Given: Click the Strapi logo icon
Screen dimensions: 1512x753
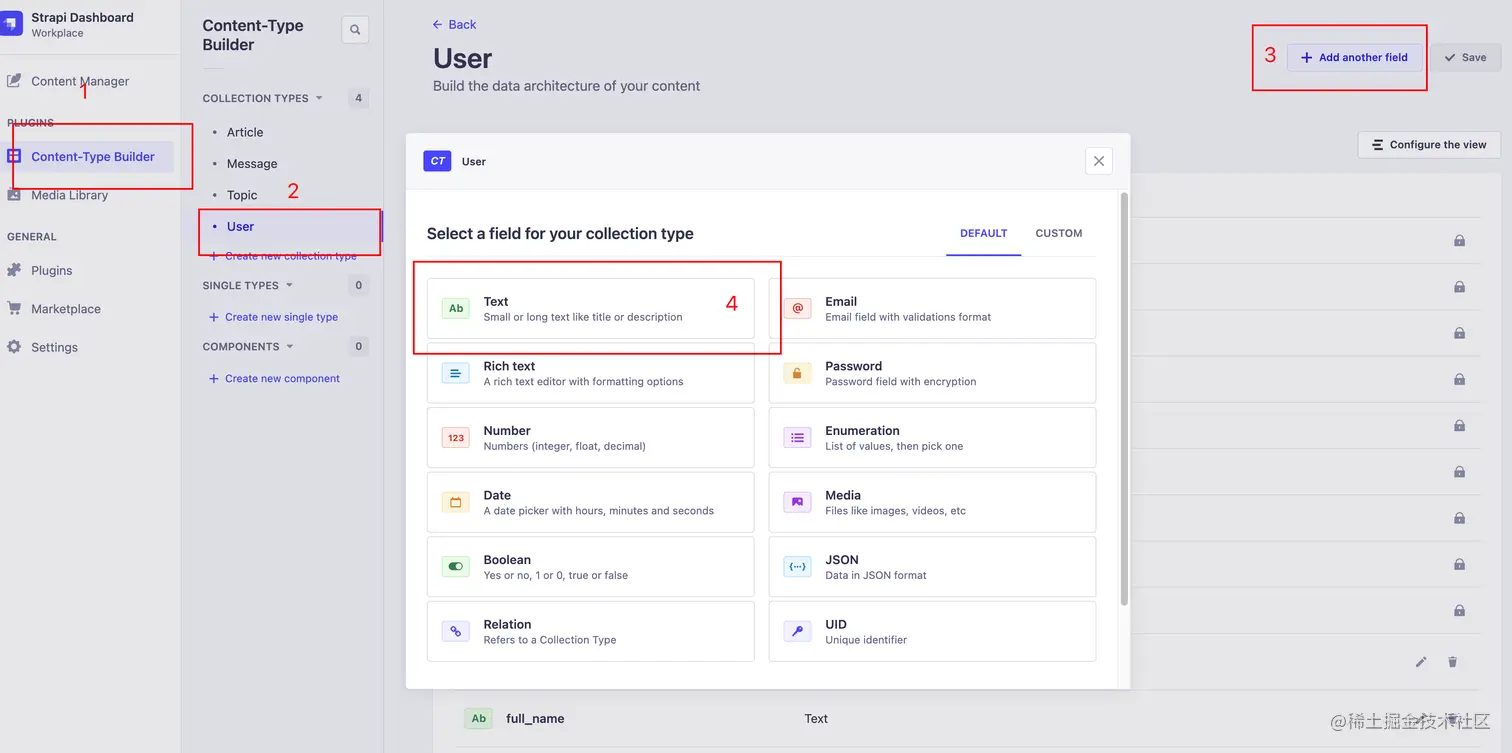Looking at the screenshot, I should click(10, 24).
